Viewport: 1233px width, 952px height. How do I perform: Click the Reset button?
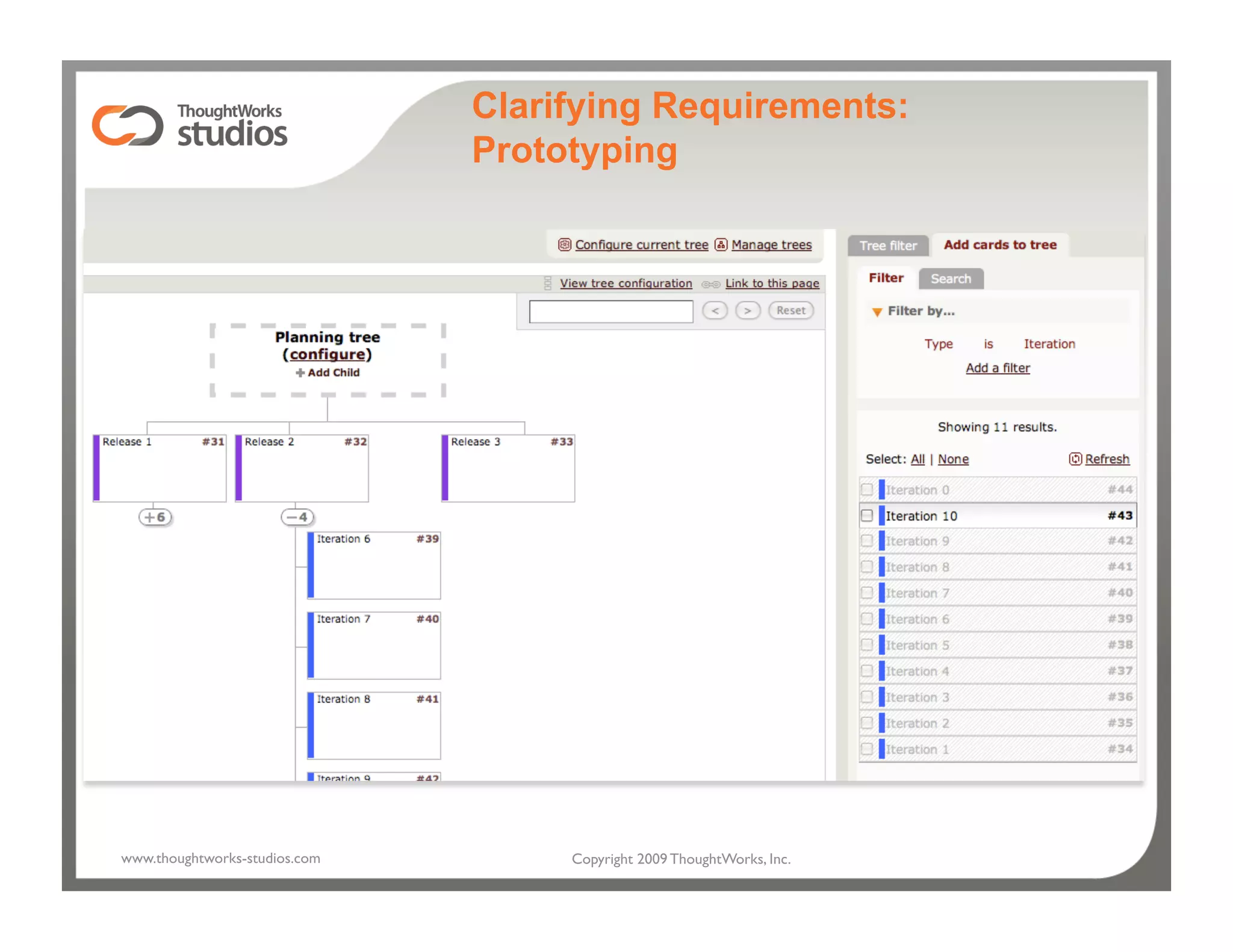[790, 311]
